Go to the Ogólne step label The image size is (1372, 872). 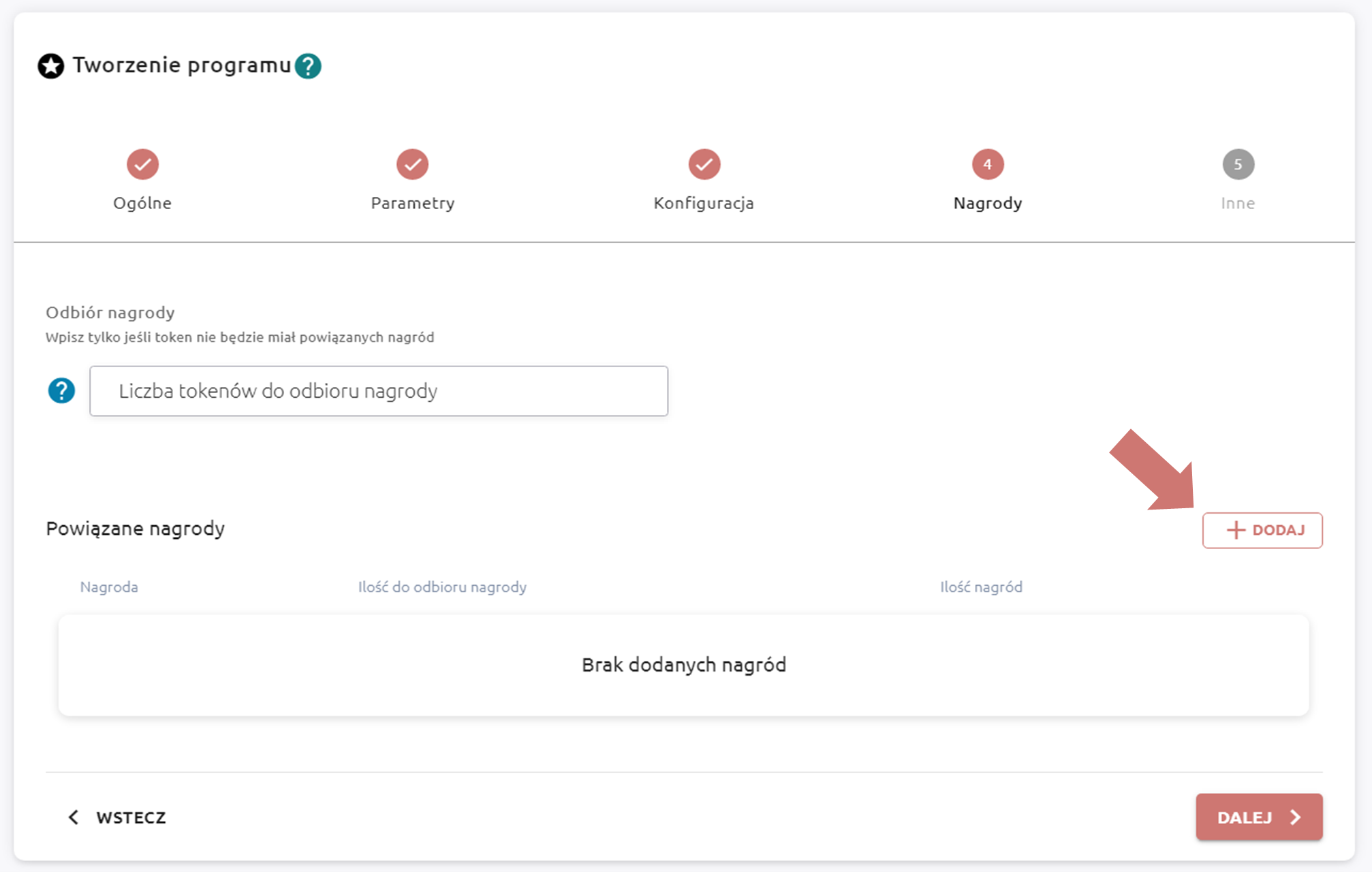tap(142, 203)
